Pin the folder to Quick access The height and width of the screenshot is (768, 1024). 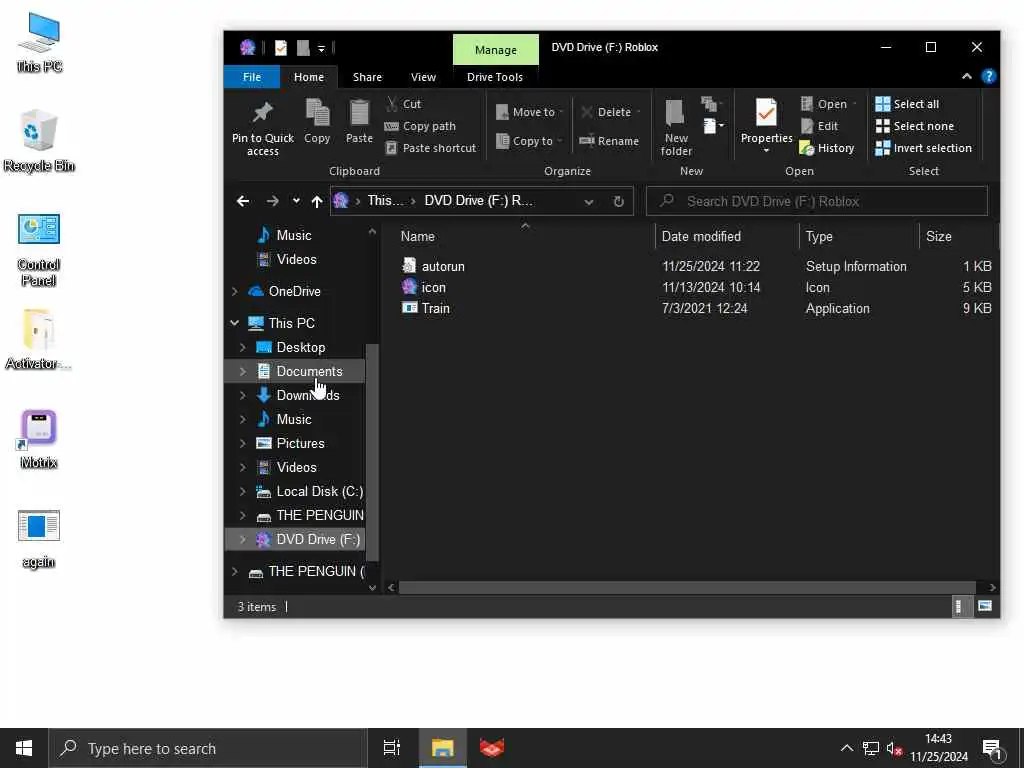pos(263,128)
